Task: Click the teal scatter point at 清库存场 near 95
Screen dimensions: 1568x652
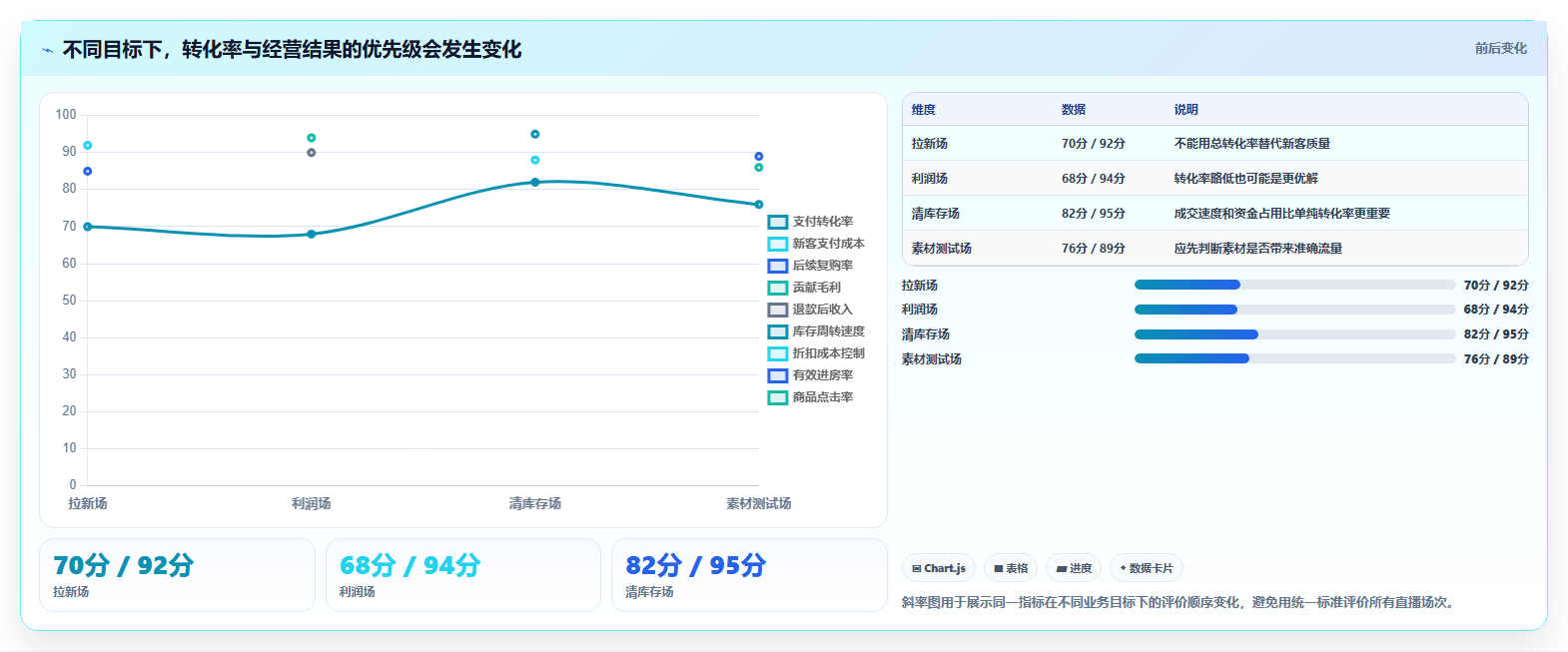Action: click(x=535, y=134)
